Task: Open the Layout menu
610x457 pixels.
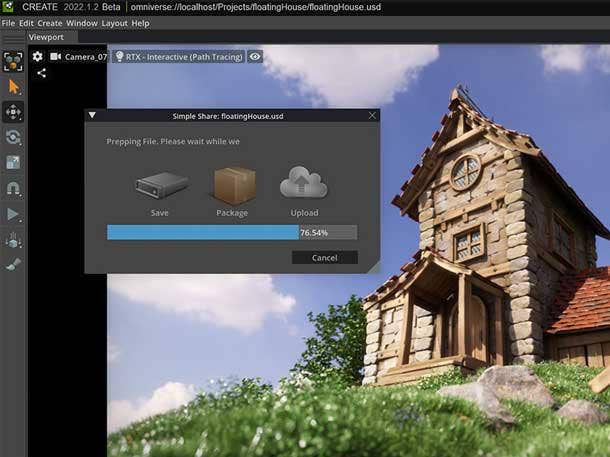Action: pos(114,23)
